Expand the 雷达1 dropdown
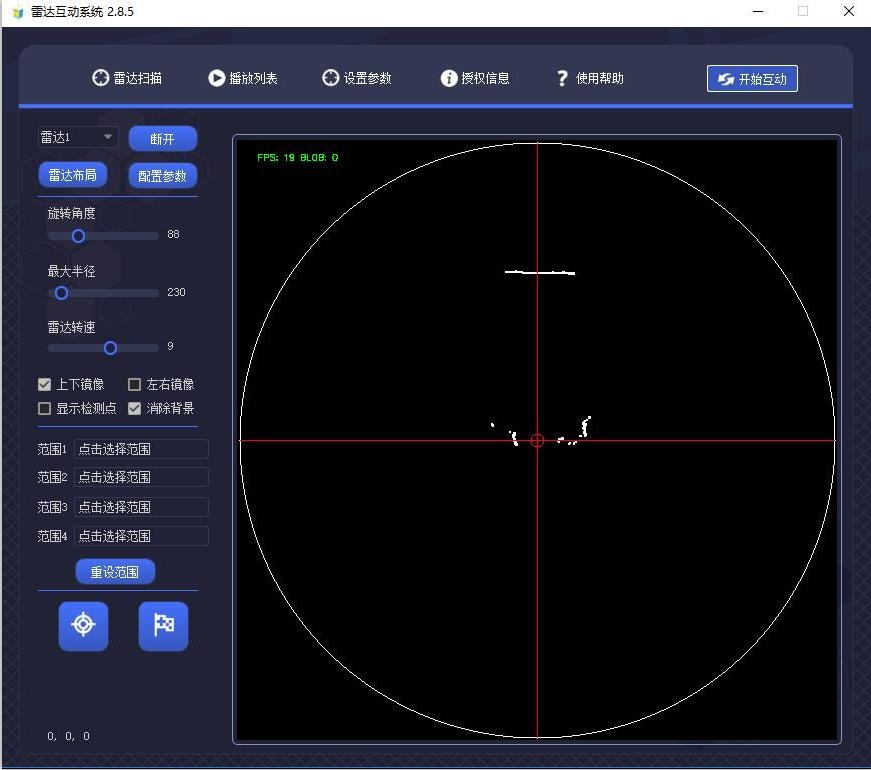 (108, 137)
